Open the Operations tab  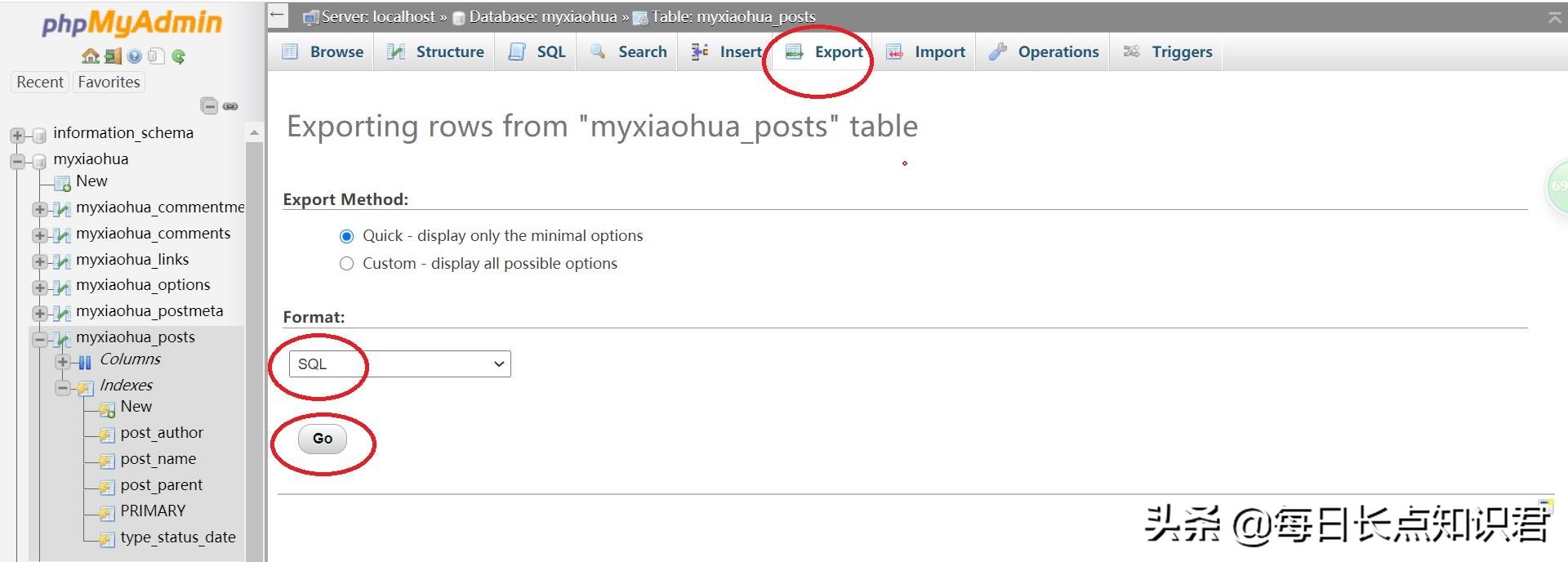click(x=1045, y=52)
